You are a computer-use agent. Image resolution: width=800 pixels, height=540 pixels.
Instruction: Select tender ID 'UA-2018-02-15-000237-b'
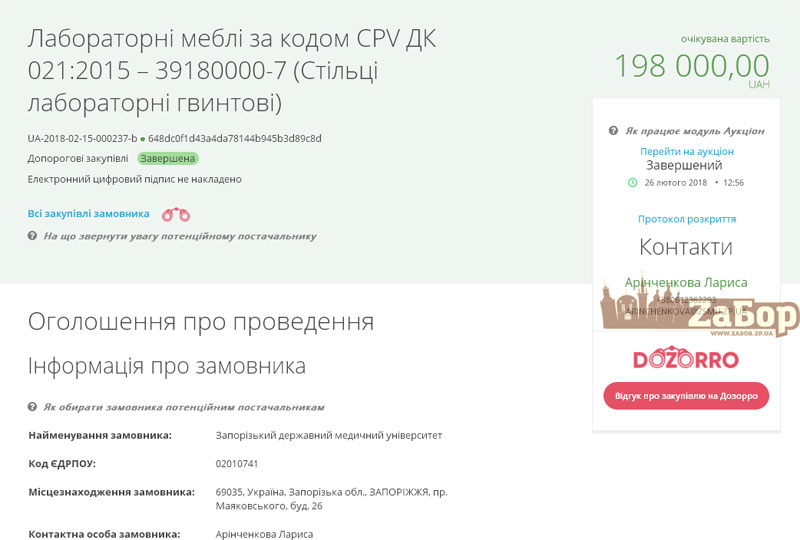pyautogui.click(x=83, y=138)
